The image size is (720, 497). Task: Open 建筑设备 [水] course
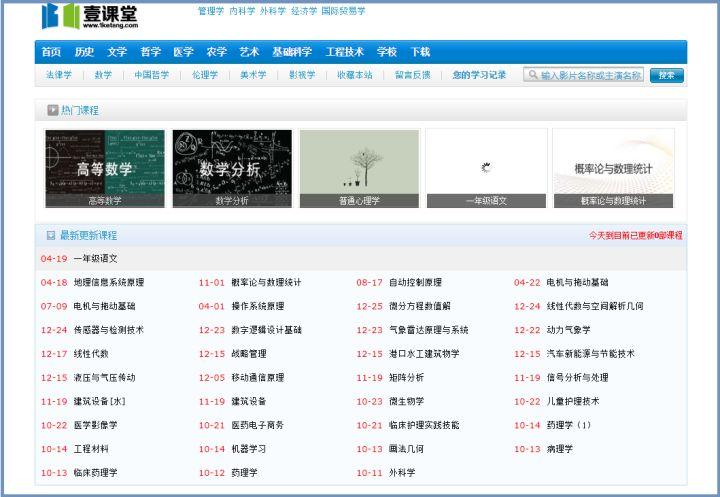pyautogui.click(x=99, y=401)
